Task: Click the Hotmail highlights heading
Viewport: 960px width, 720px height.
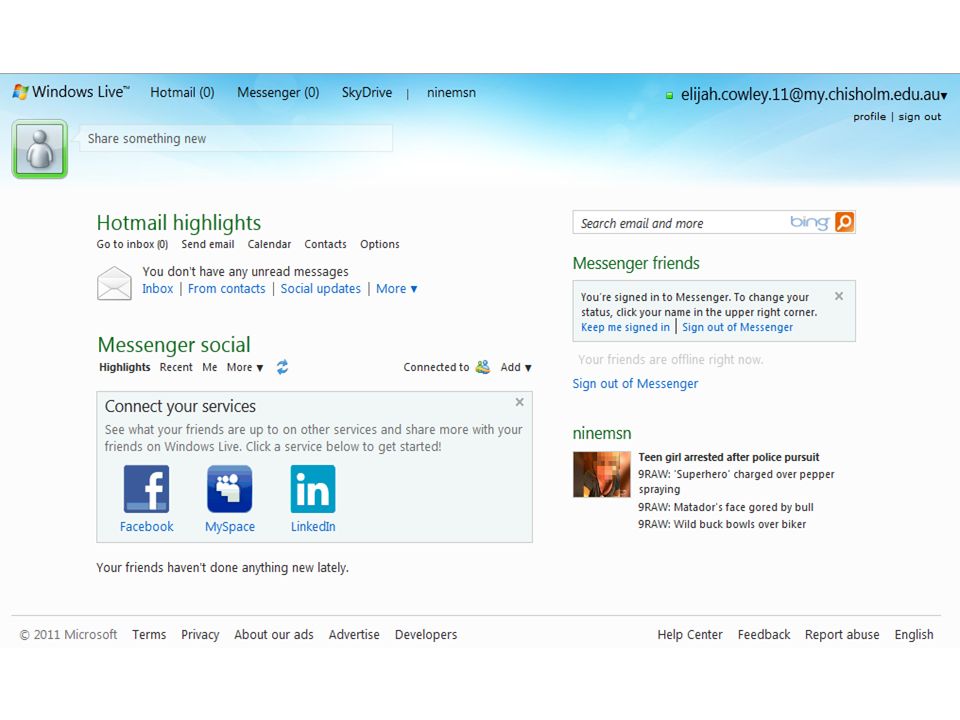Action: point(179,223)
